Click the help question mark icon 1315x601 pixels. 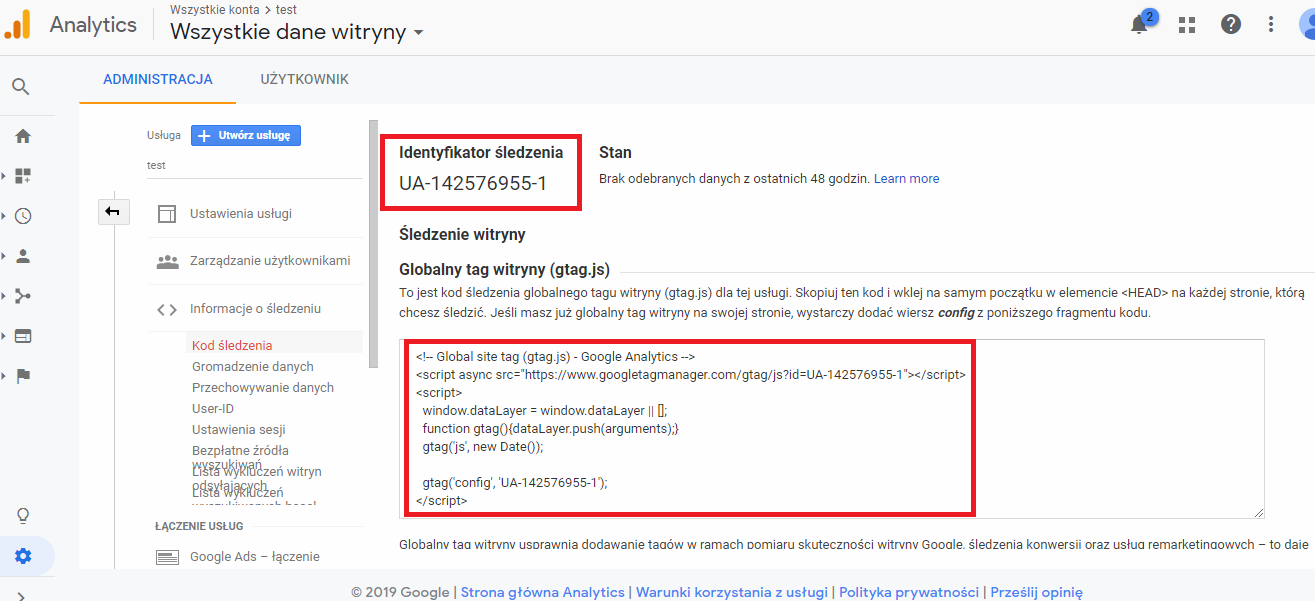pyautogui.click(x=1231, y=24)
